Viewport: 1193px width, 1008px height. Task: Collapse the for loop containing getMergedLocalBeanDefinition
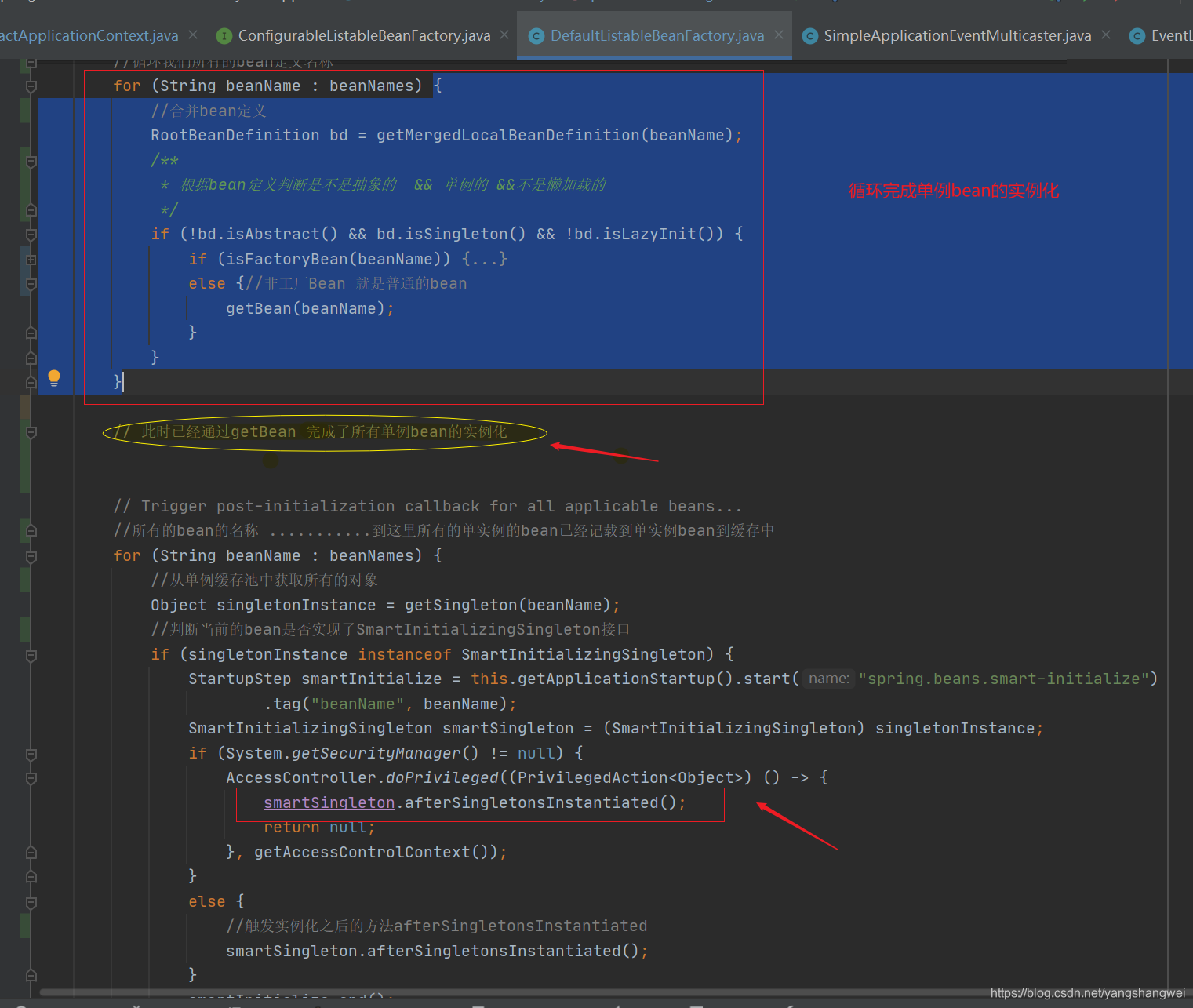pos(31,86)
